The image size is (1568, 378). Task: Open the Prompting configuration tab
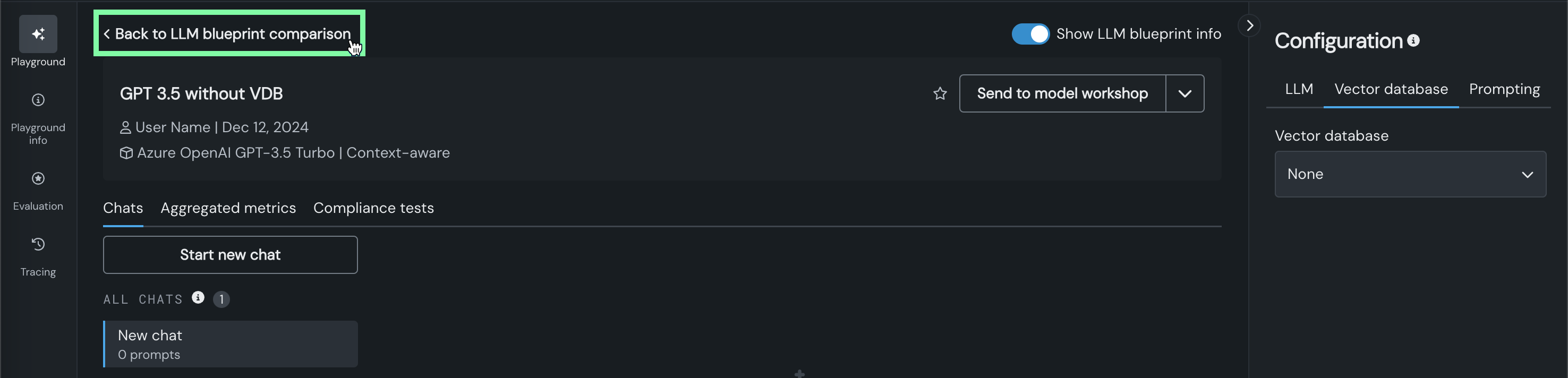point(1504,90)
